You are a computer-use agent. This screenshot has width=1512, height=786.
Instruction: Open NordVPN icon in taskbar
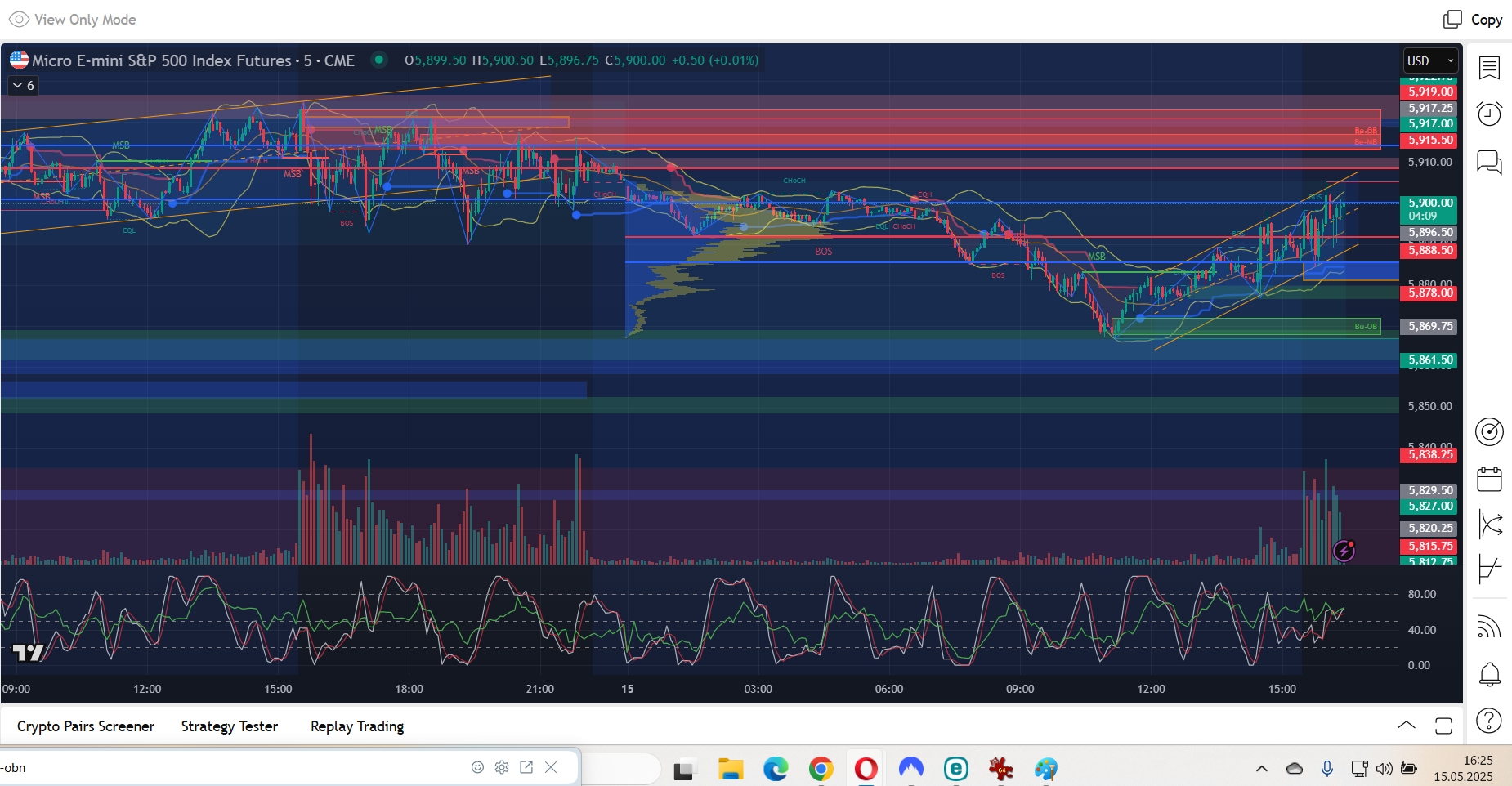coord(910,769)
